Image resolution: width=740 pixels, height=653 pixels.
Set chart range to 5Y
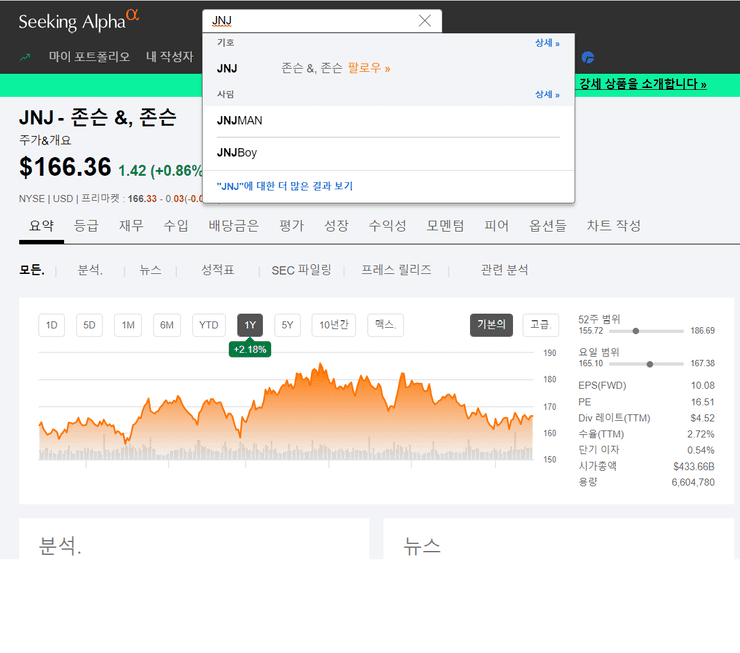pyautogui.click(x=287, y=325)
